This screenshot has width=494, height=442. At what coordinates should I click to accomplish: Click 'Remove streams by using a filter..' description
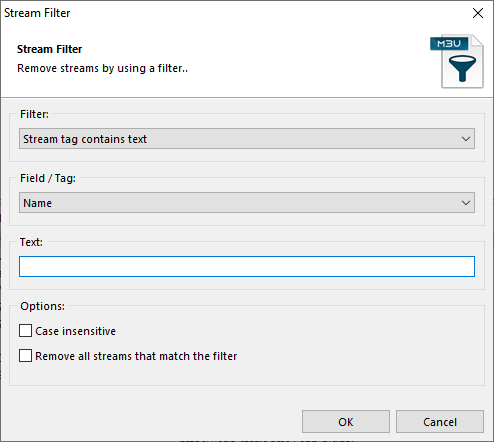tap(102, 68)
